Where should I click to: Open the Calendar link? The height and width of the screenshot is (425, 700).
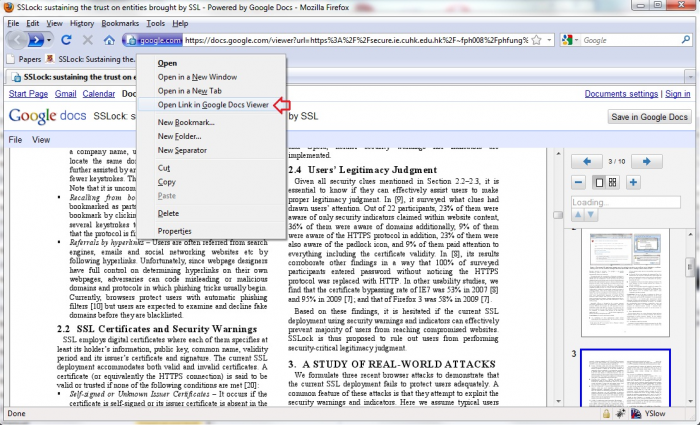pyautogui.click(x=99, y=94)
